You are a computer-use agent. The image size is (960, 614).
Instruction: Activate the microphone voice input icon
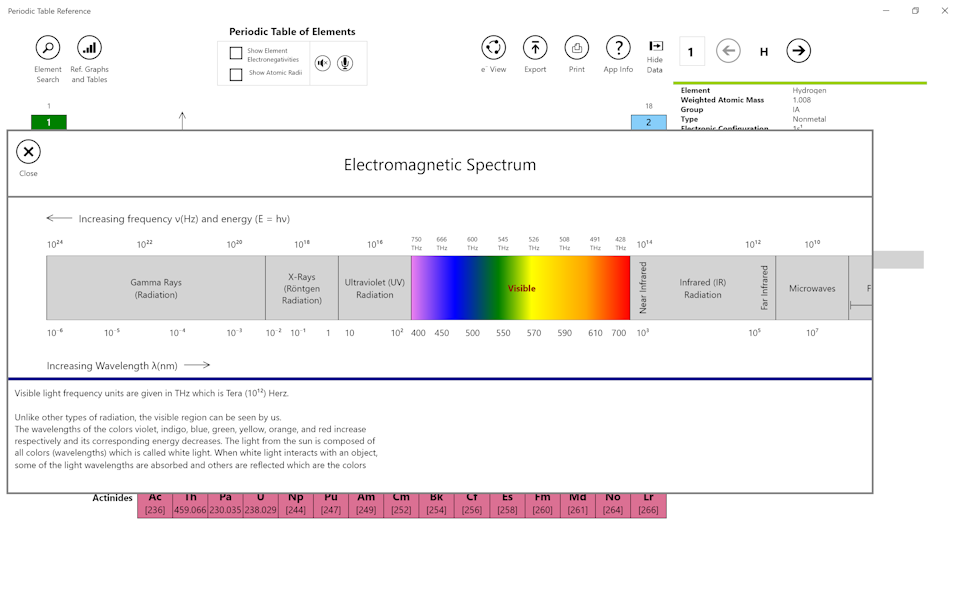345,63
